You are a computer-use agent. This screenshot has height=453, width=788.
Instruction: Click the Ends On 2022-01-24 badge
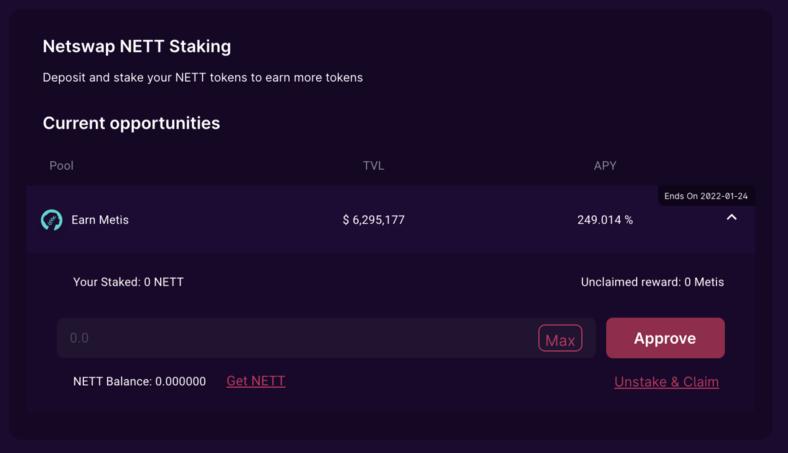(706, 196)
